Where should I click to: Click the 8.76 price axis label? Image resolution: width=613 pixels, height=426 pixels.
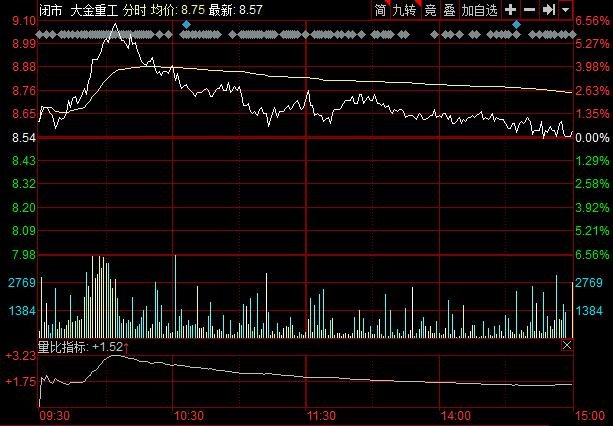tap(24, 91)
